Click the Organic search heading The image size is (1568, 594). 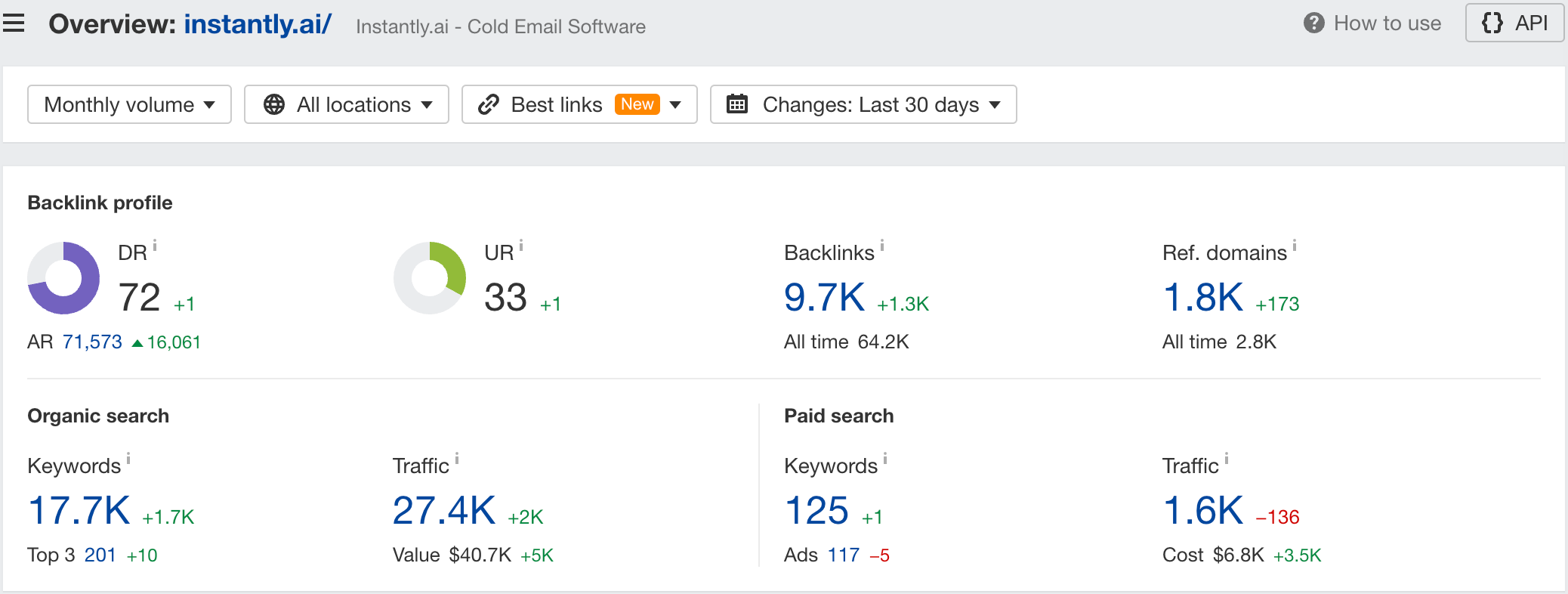click(98, 416)
